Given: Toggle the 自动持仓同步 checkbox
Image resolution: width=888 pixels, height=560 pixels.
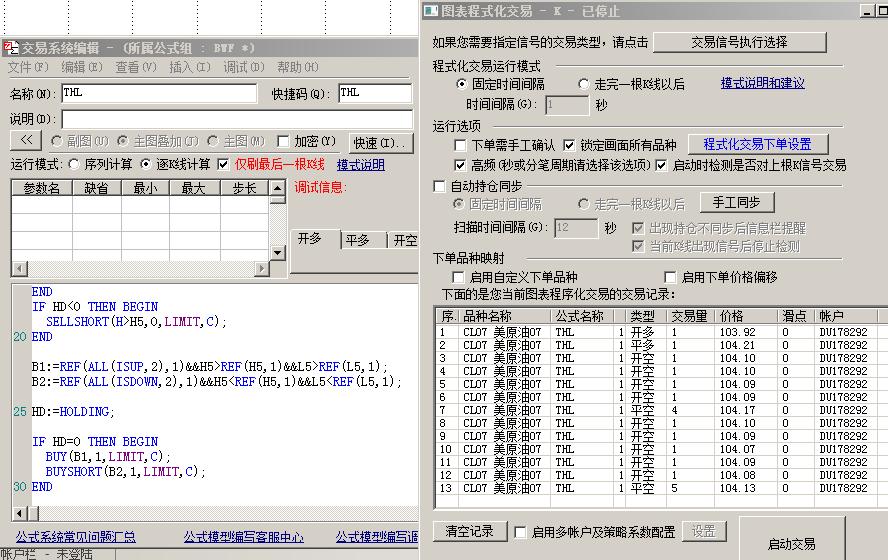Looking at the screenshot, I should (440, 186).
